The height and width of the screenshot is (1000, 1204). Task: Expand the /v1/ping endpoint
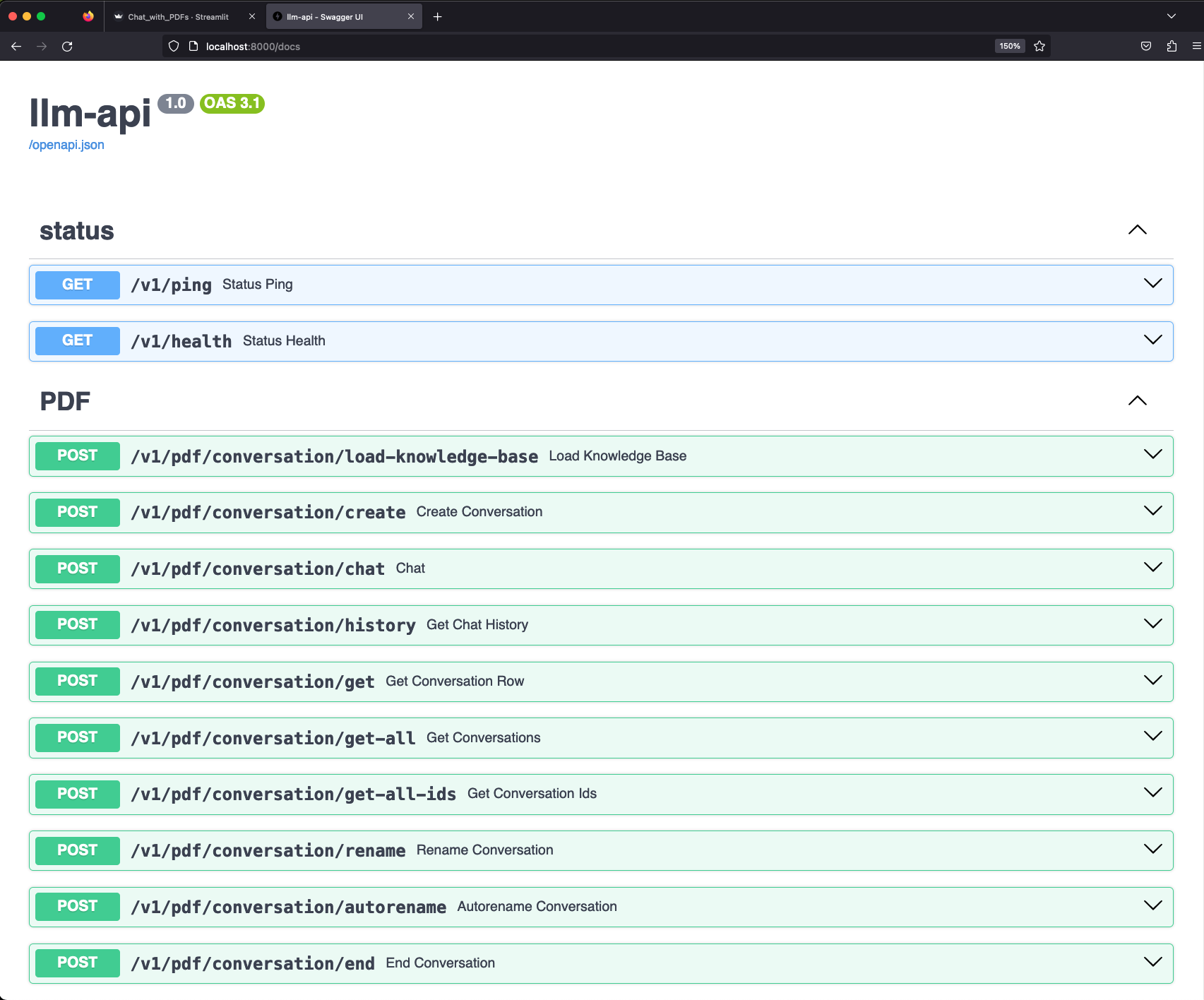tap(1152, 285)
